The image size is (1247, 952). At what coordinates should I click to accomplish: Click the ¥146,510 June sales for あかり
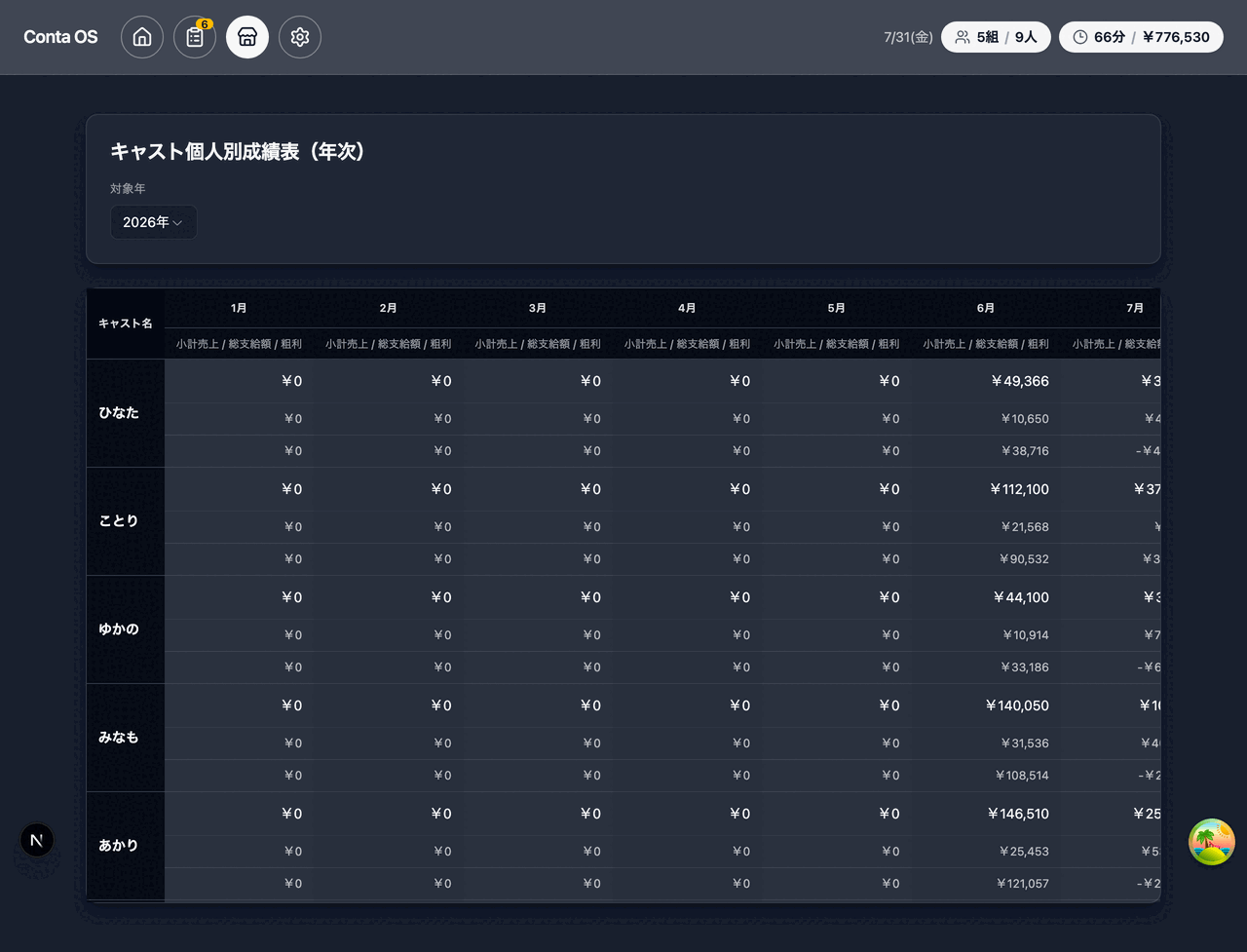pos(1018,814)
